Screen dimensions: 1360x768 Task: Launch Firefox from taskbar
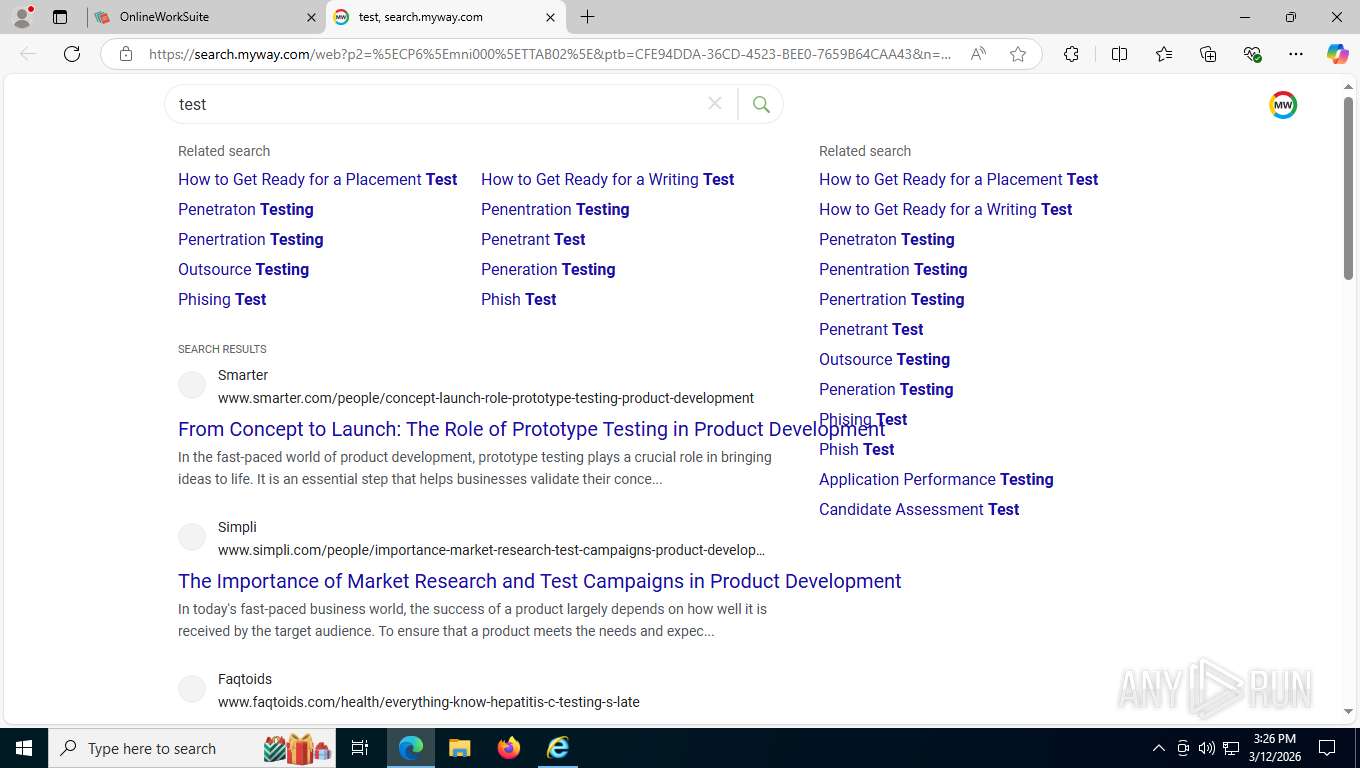click(x=509, y=748)
